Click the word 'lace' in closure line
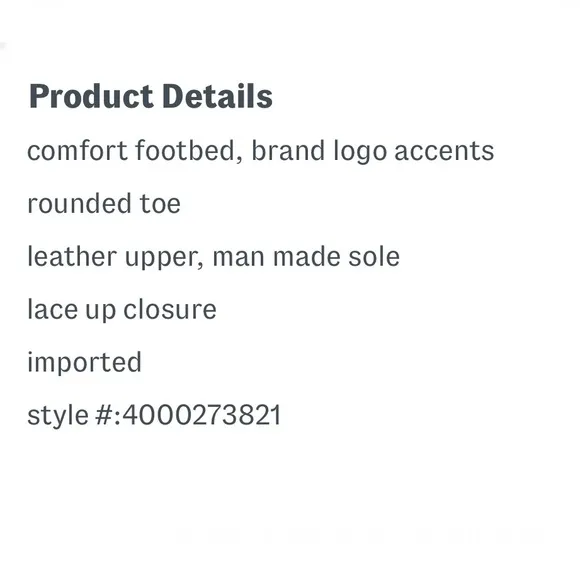 click(53, 310)
